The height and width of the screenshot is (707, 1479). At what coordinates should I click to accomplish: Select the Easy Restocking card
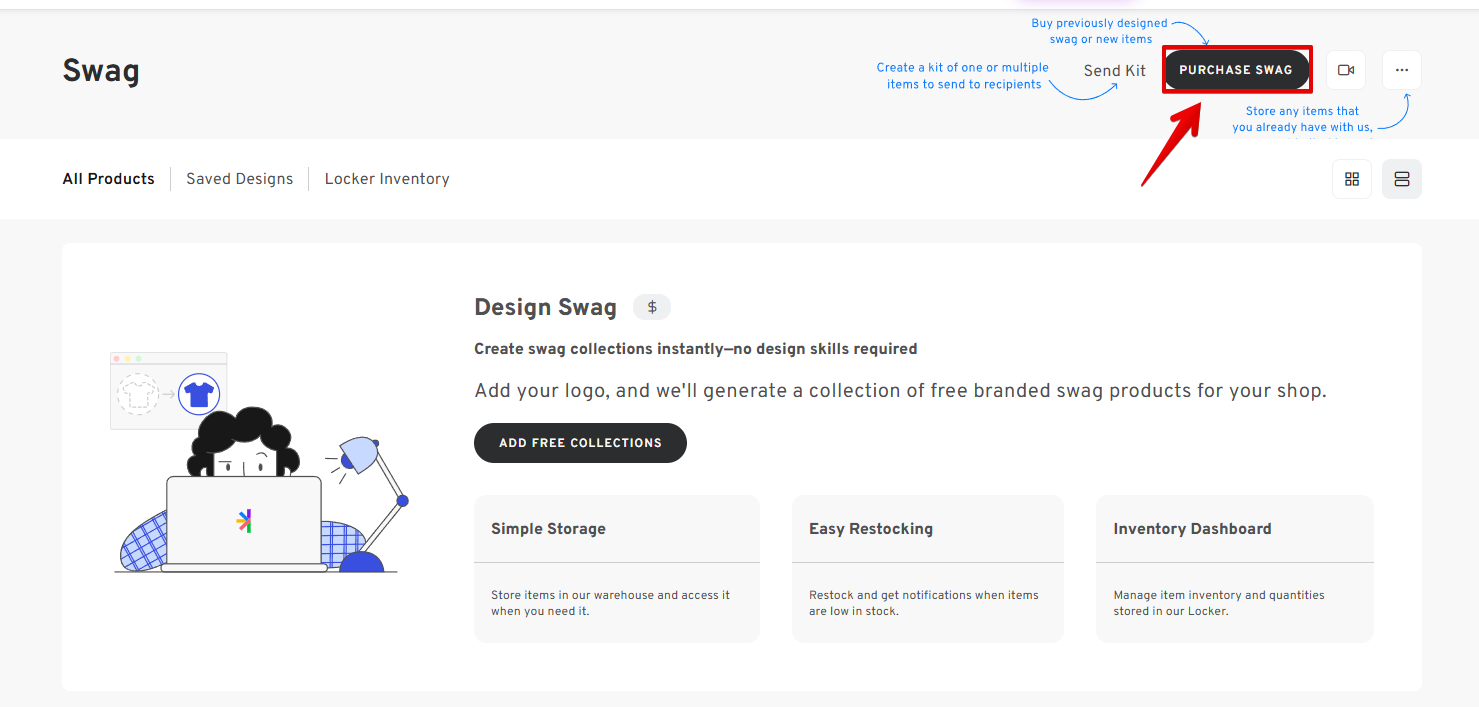pos(927,568)
